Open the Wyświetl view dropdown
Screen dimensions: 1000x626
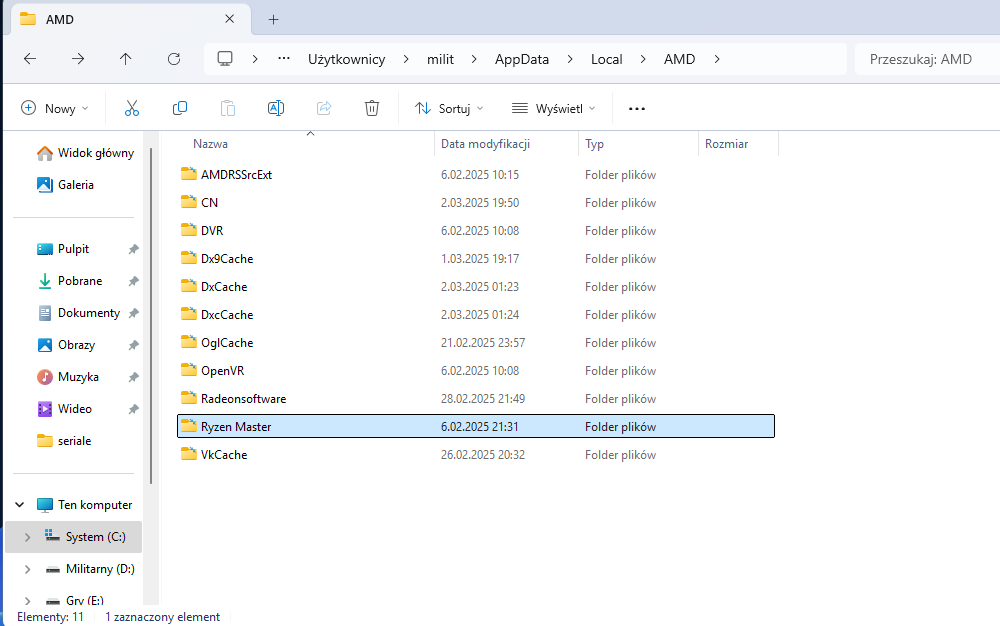tap(553, 108)
